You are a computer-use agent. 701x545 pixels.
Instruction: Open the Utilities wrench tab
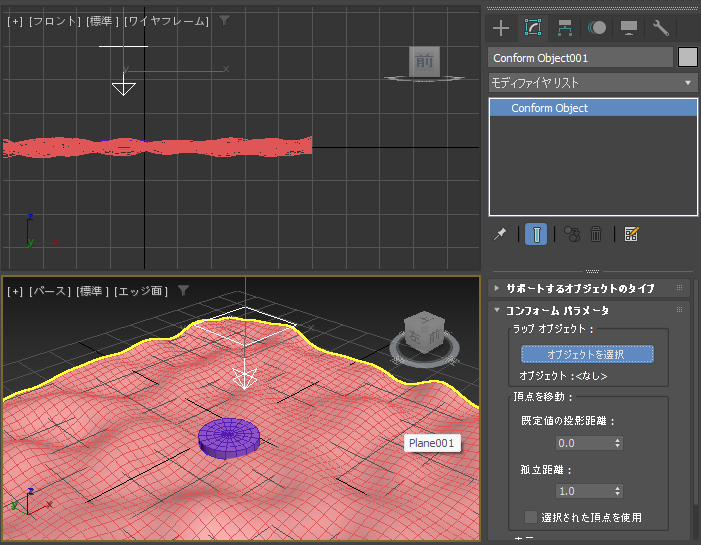point(660,28)
